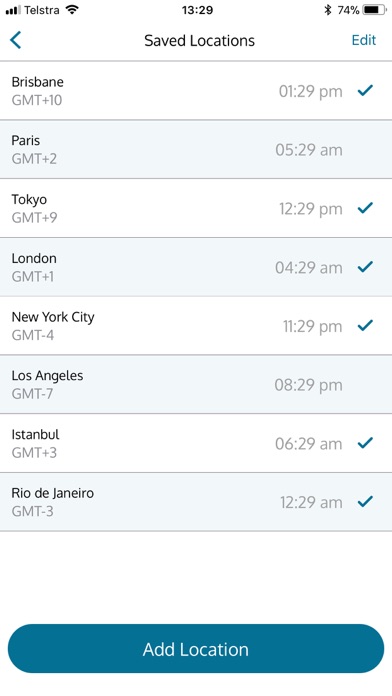Tap the Wi-Fi status icon
This screenshot has width=392, height=696.
(x=72, y=10)
